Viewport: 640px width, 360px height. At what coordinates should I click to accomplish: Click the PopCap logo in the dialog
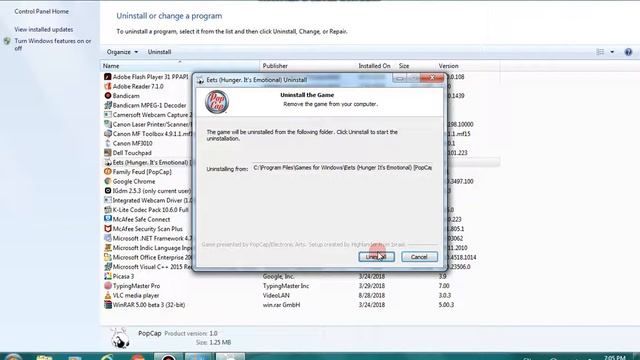[217, 102]
